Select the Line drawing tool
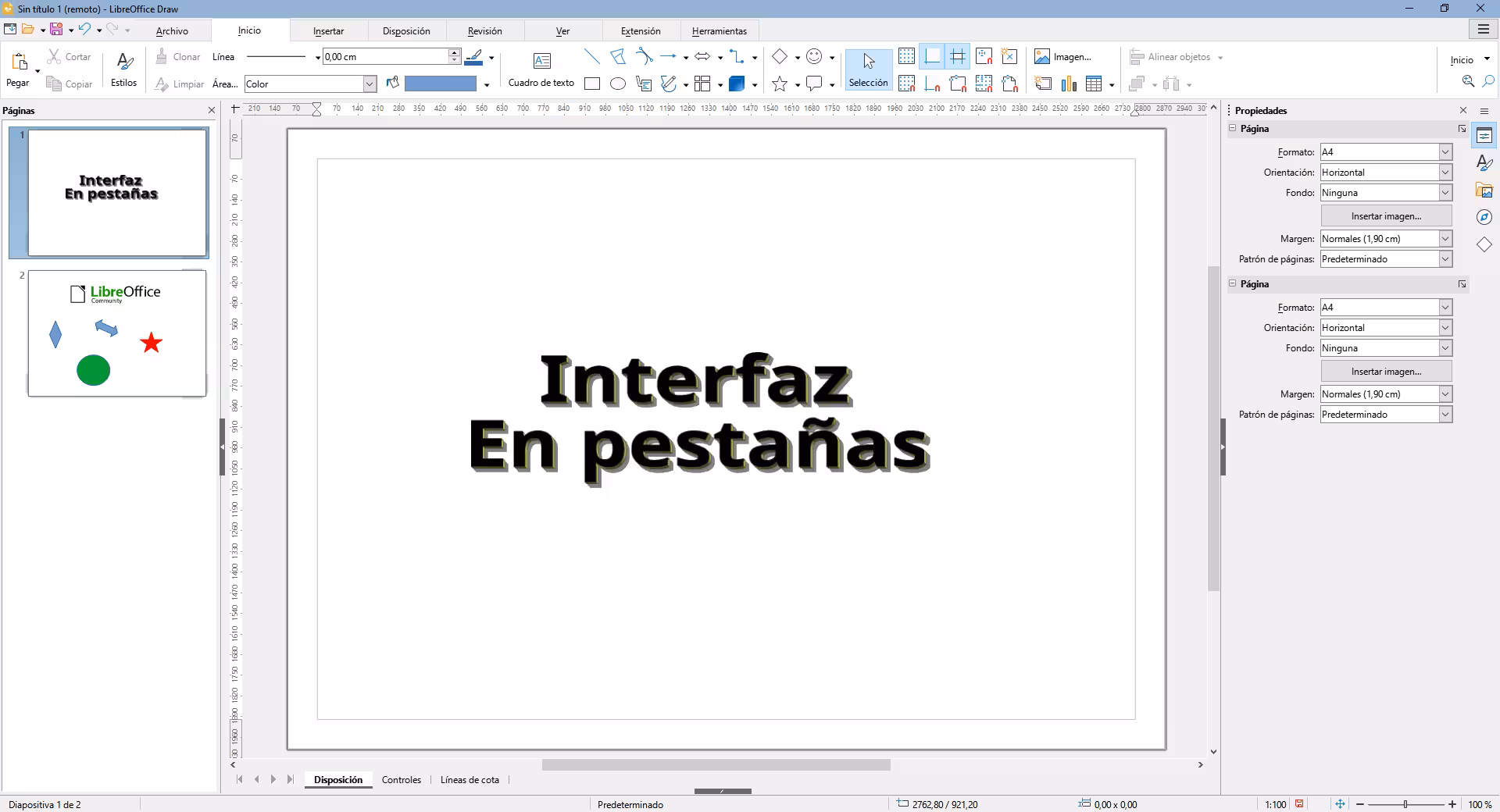Image resolution: width=1500 pixels, height=812 pixels. [592, 57]
